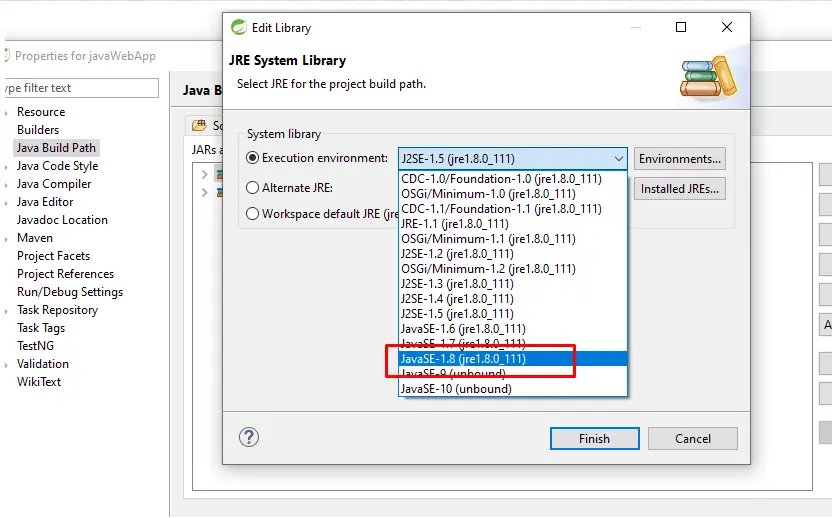Select Java Compiler tree item
The height and width of the screenshot is (518, 832).
pyautogui.click(x=54, y=184)
